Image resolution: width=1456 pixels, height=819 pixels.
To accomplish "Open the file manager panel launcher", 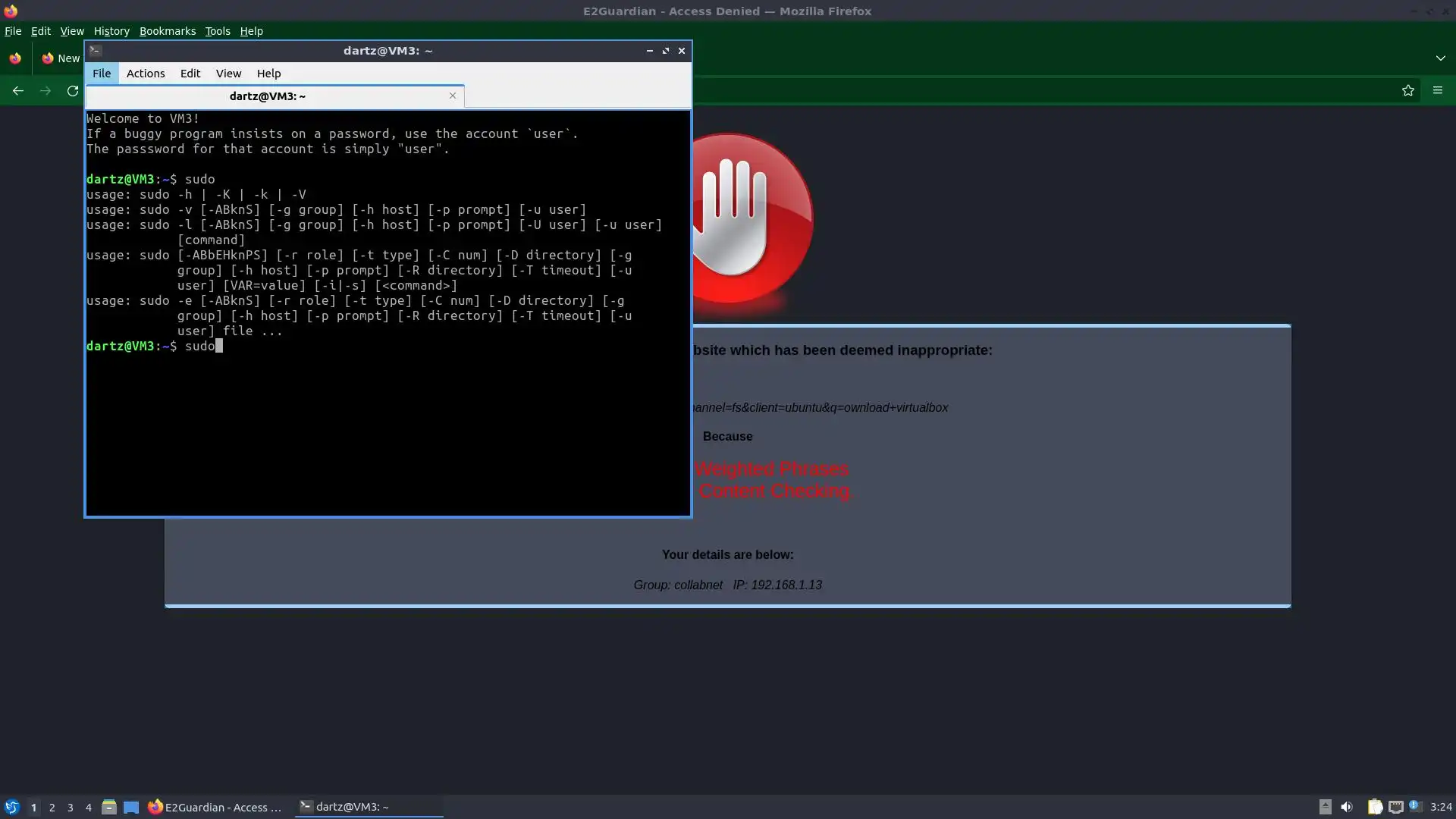I will pos(108,807).
